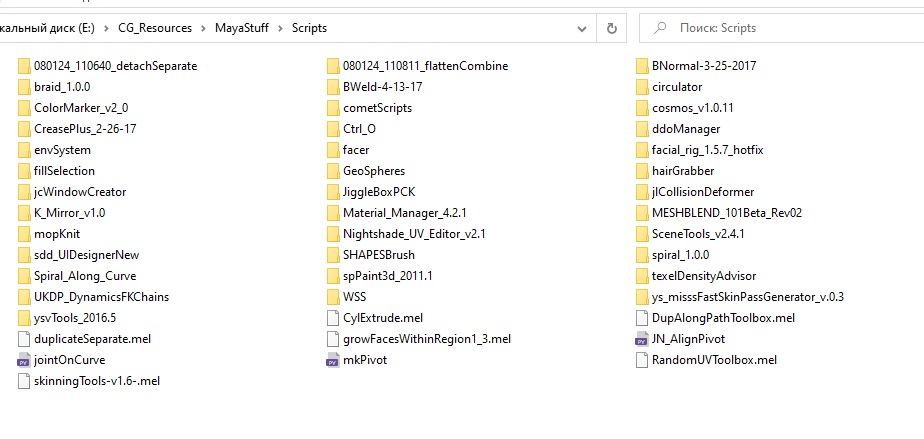Select Material_Manager_4.2.1 folder name

(x=405, y=213)
